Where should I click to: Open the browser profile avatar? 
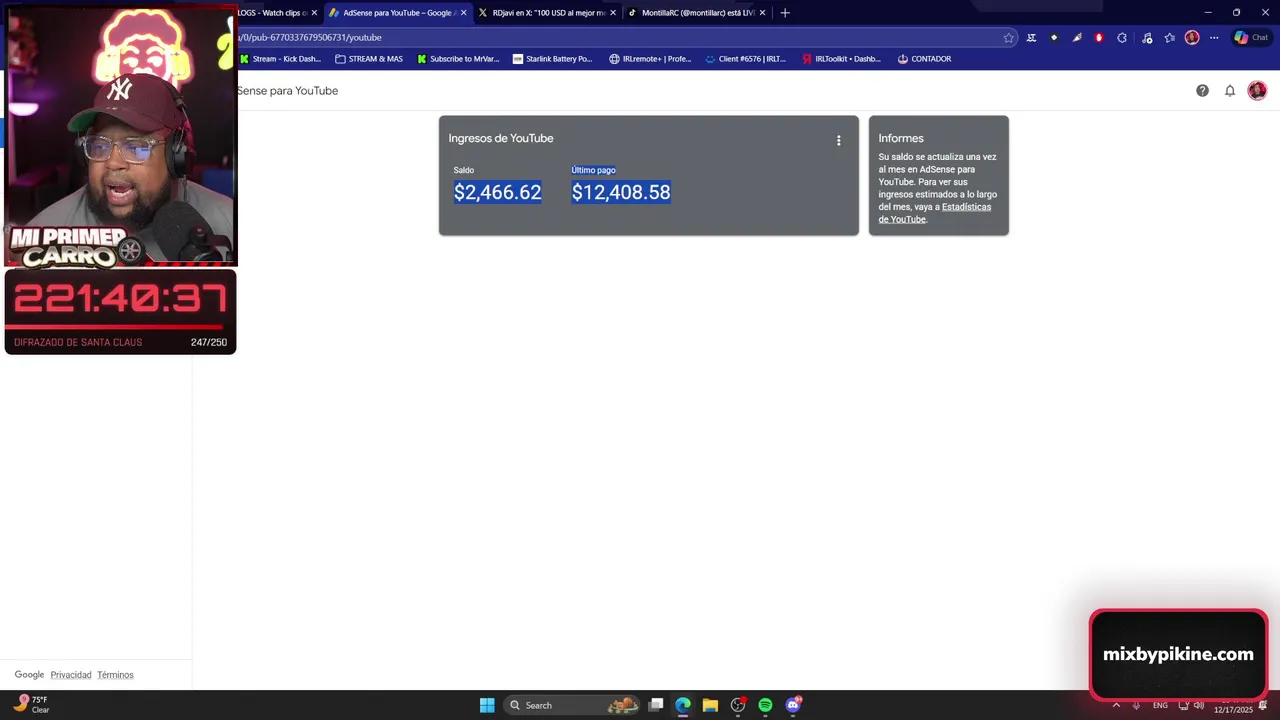(1192, 38)
